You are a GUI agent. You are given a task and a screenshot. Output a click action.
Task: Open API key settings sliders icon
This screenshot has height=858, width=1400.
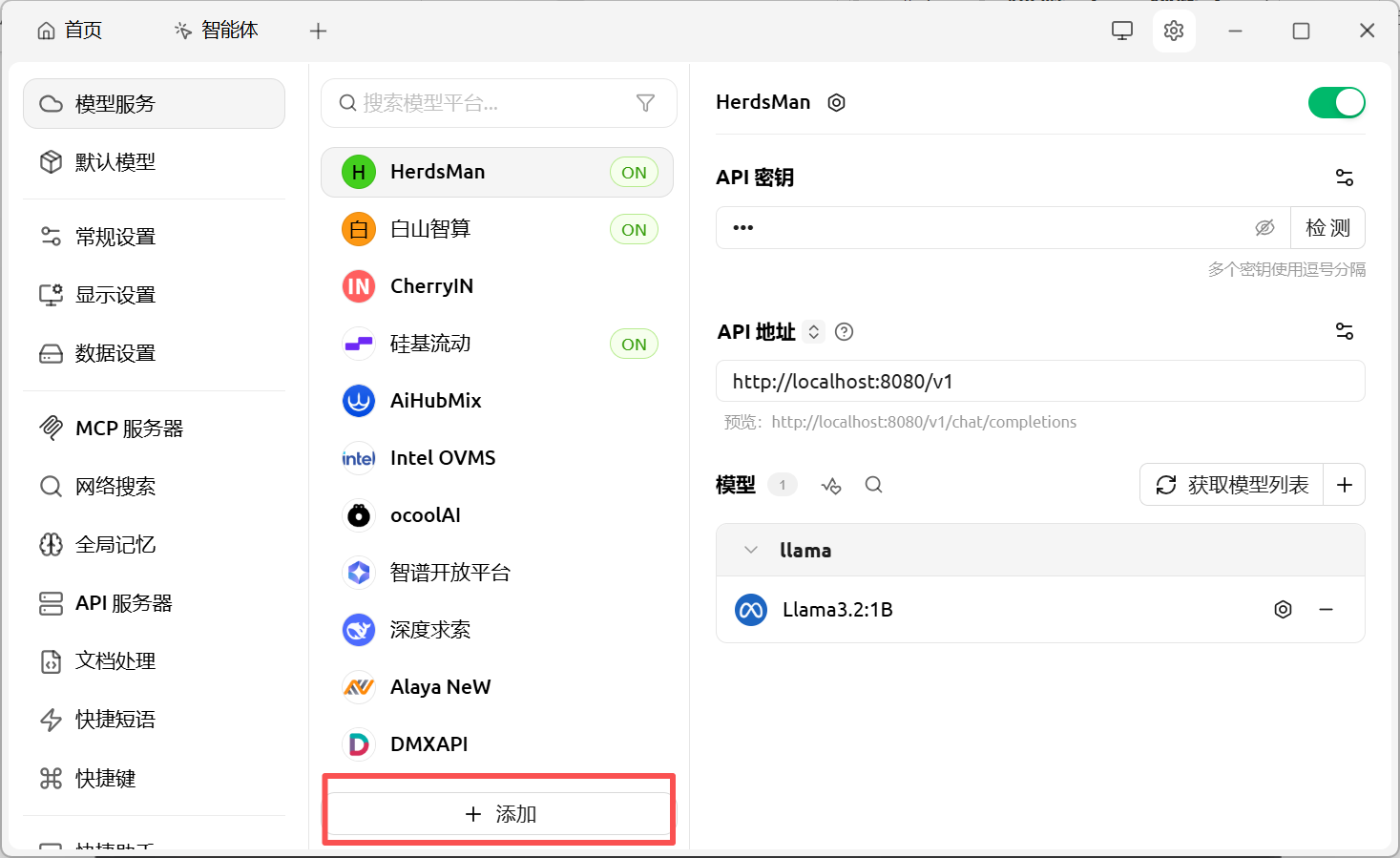pyautogui.click(x=1345, y=178)
